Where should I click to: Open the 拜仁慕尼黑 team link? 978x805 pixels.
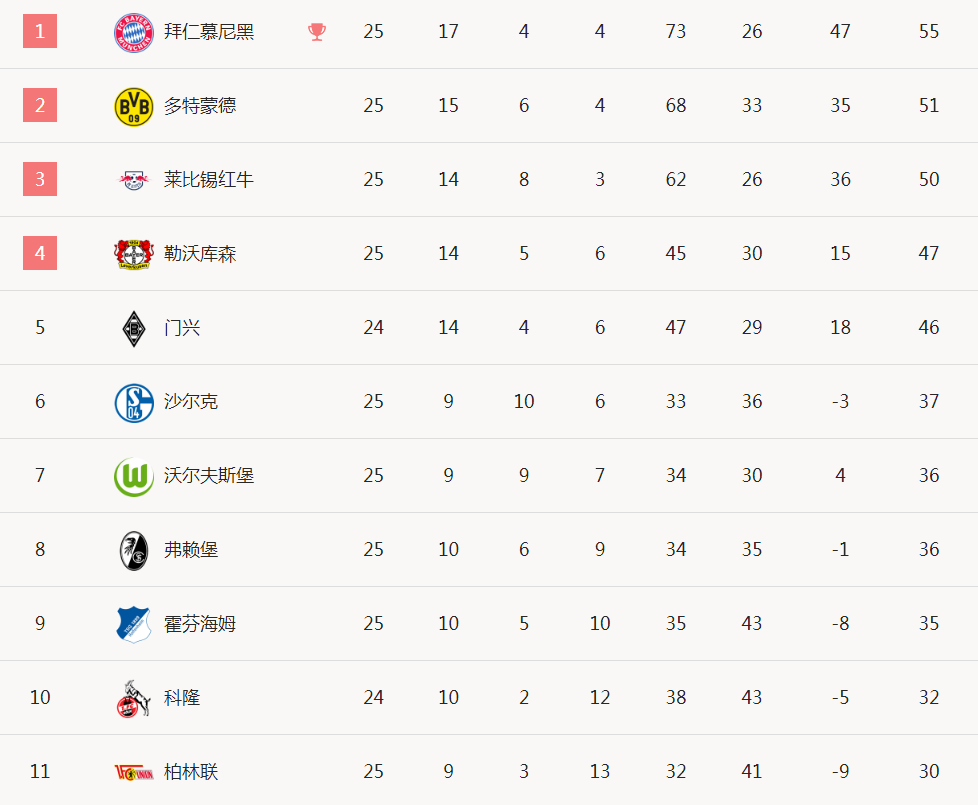pyautogui.click(x=209, y=32)
